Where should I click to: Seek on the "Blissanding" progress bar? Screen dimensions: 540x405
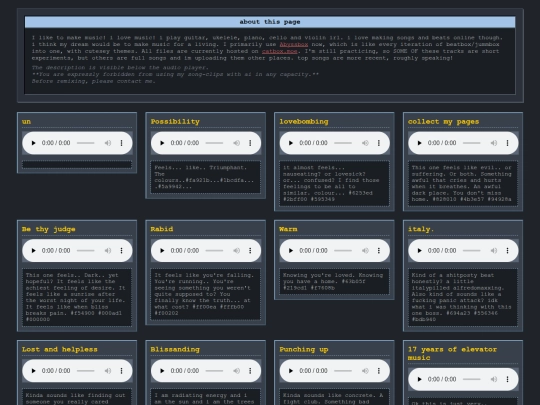click(x=214, y=371)
